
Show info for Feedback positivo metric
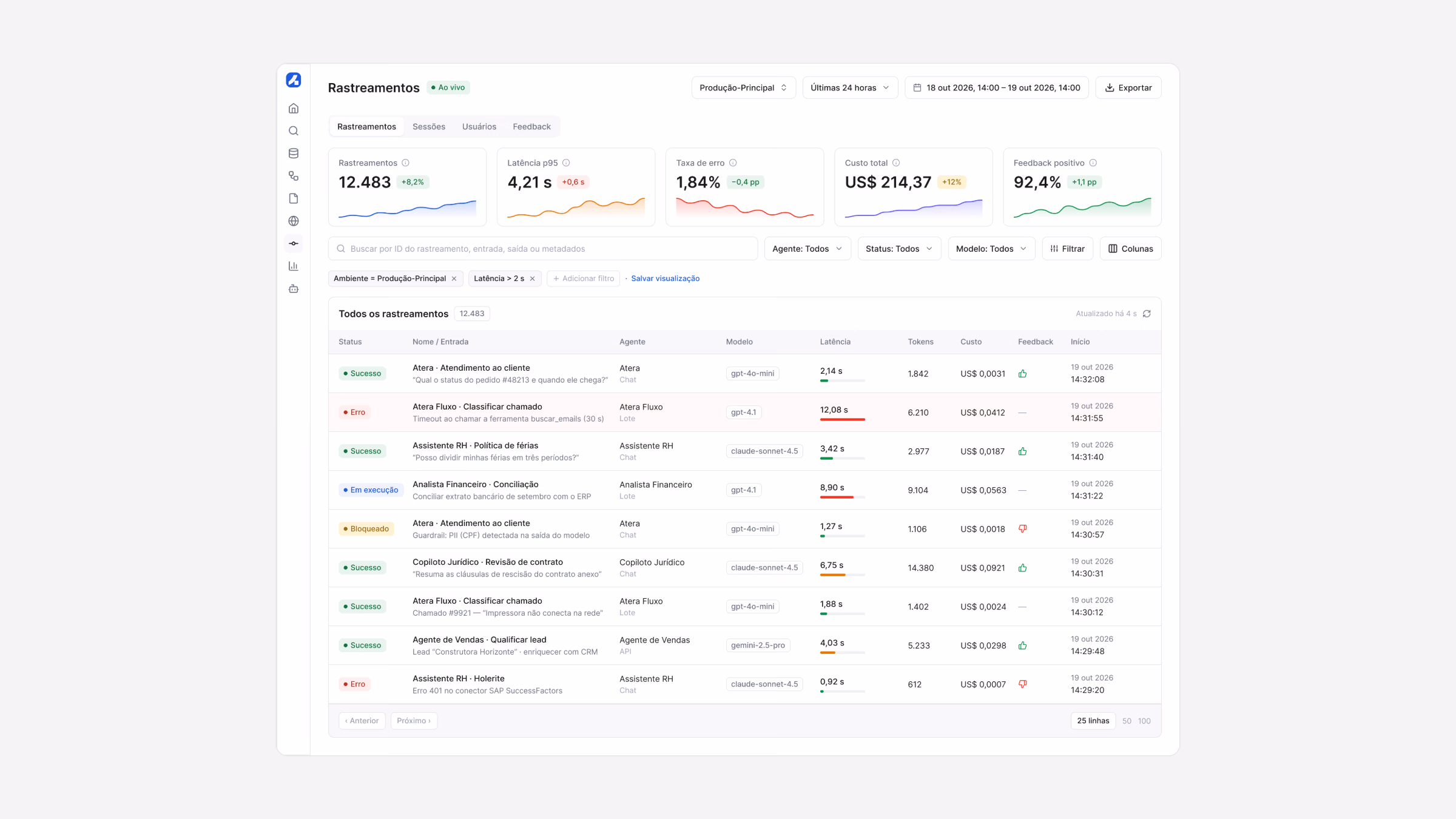(1093, 163)
